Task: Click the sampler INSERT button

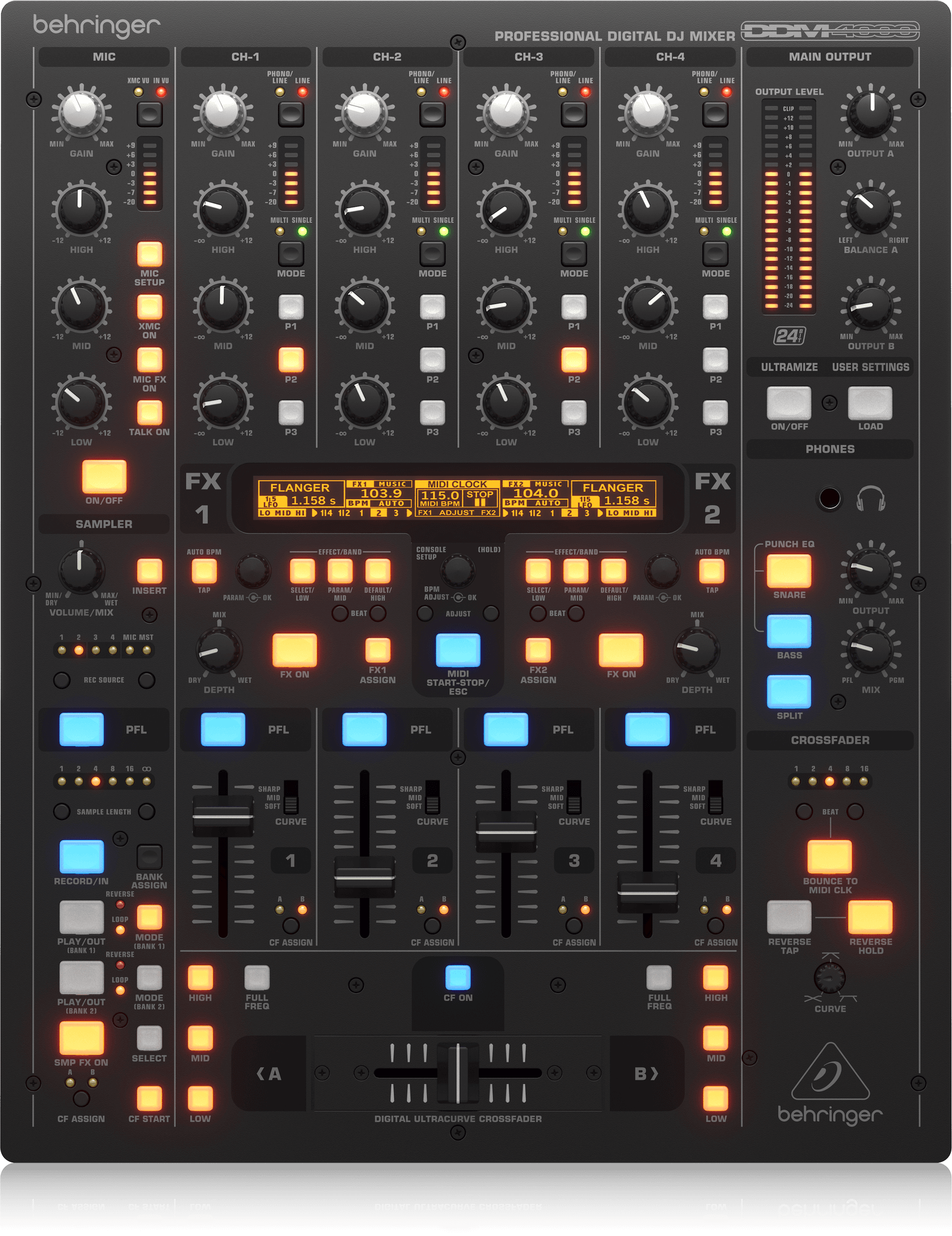Action: 149,571
